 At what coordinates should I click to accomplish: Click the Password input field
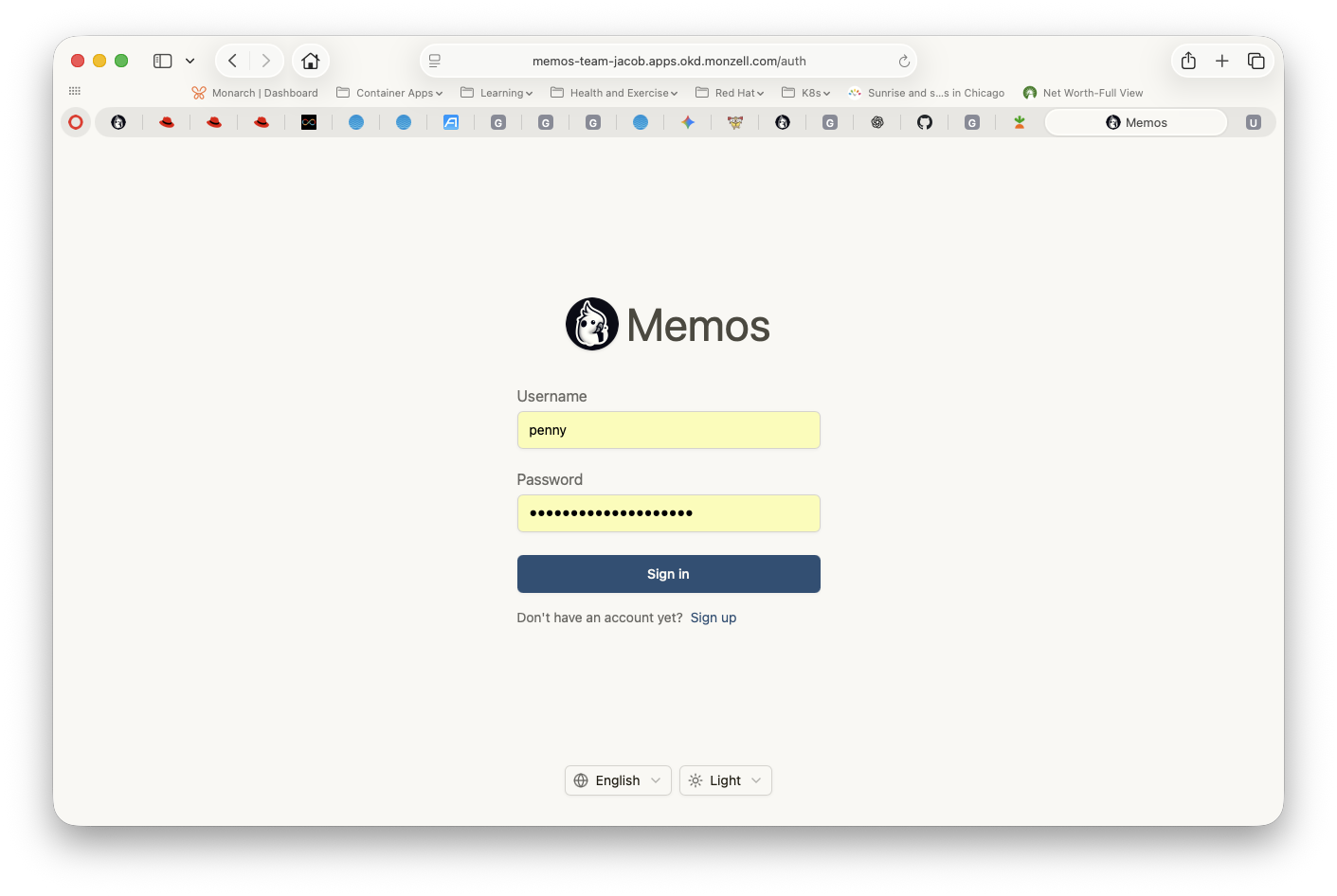(668, 513)
